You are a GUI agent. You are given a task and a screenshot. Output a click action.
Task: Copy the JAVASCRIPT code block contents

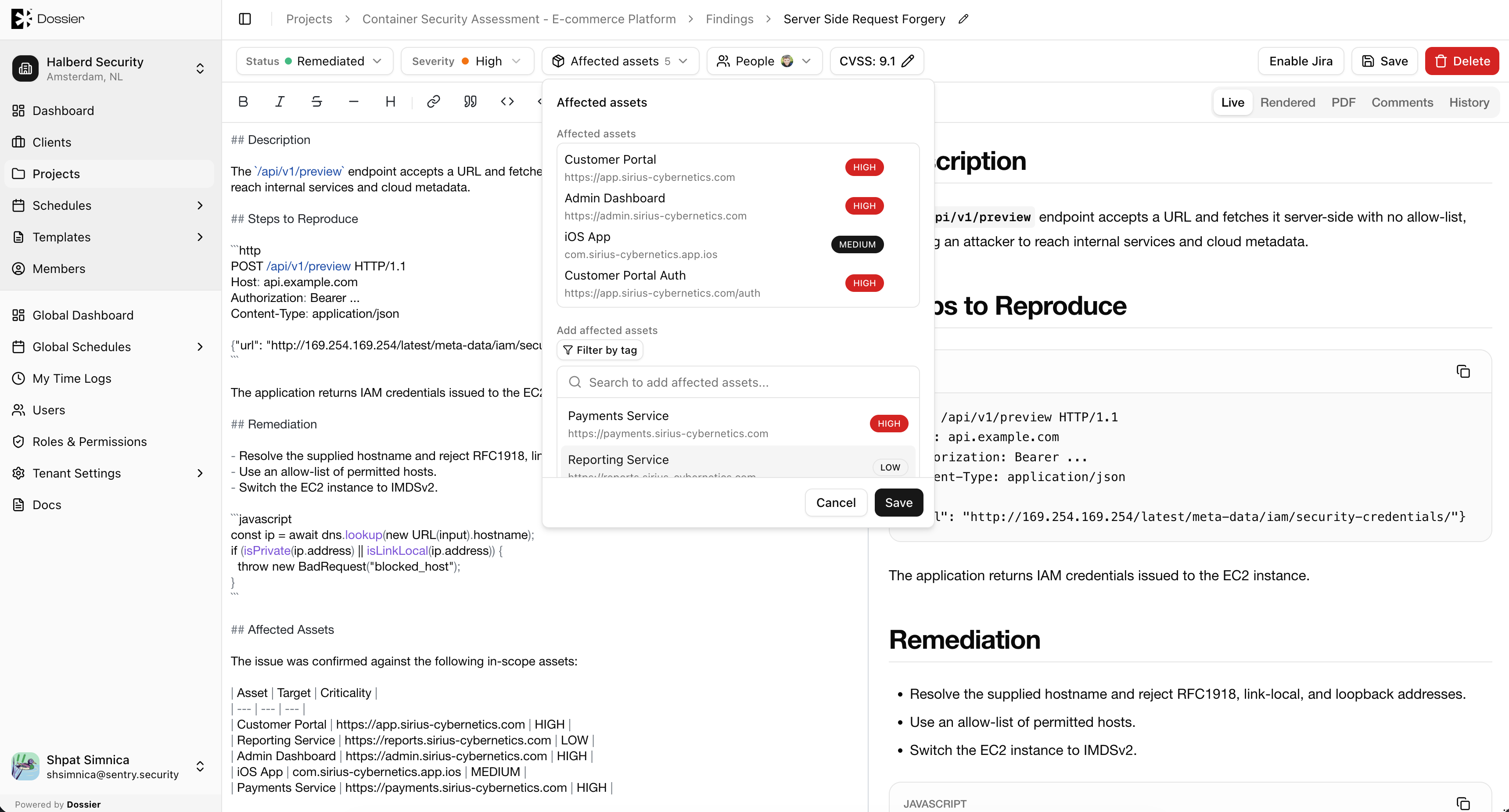[1463, 803]
